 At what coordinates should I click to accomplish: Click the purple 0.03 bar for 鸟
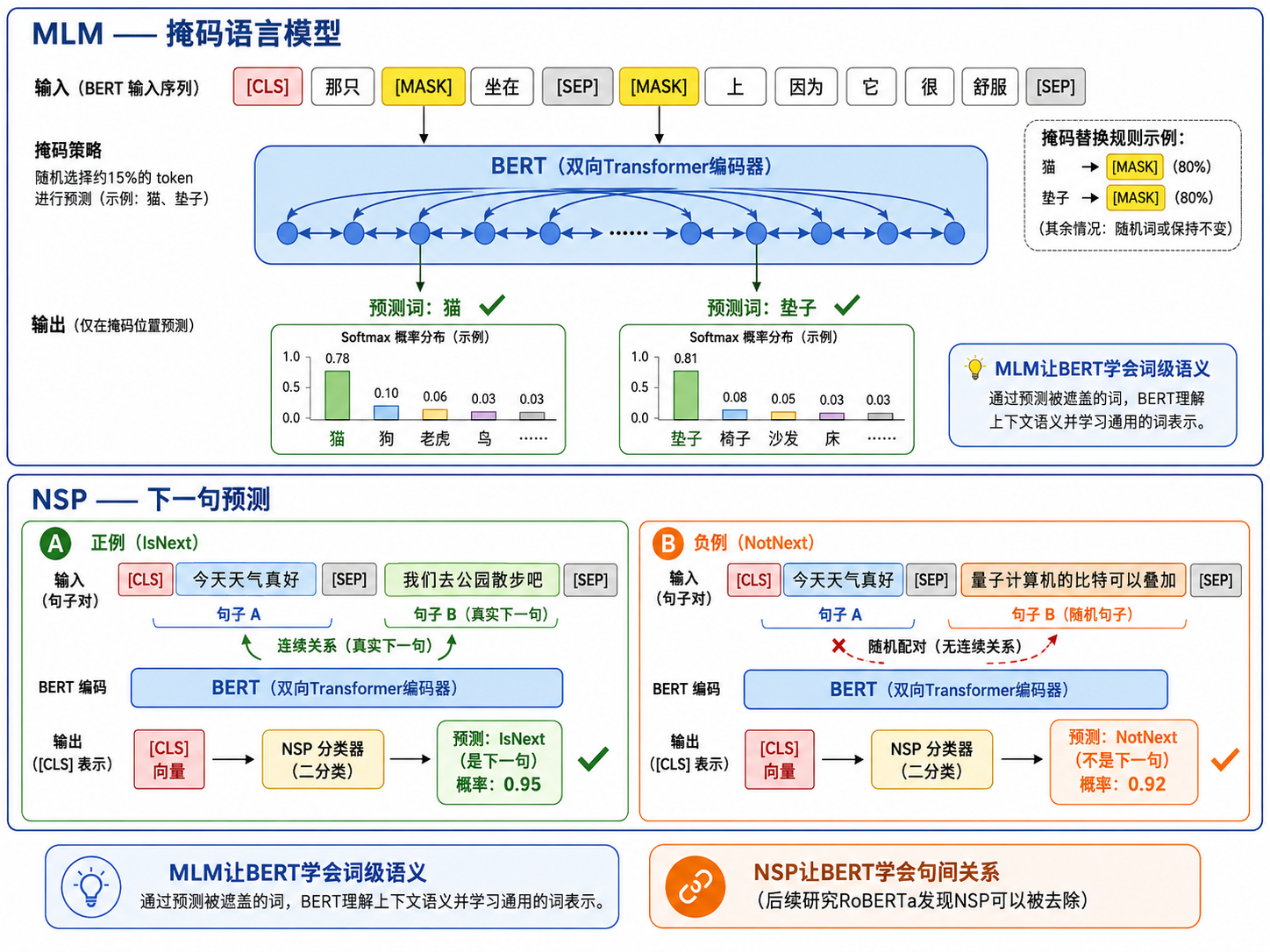483,416
